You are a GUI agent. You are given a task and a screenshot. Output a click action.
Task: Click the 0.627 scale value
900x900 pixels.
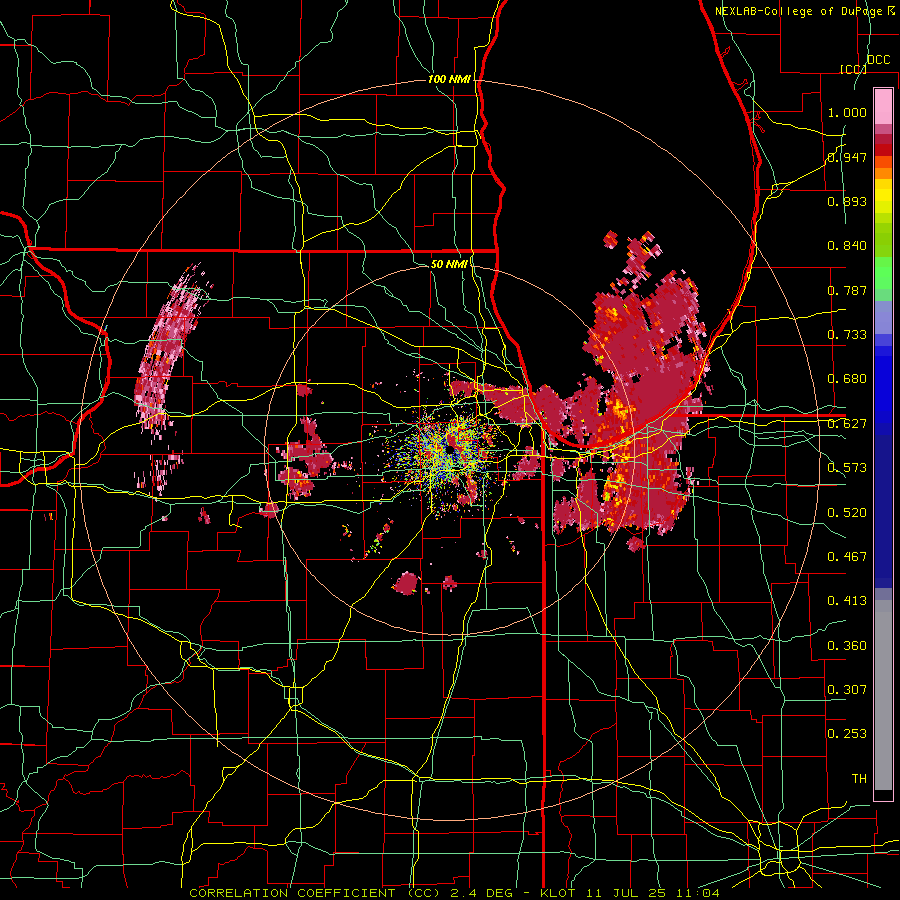pyautogui.click(x=847, y=424)
